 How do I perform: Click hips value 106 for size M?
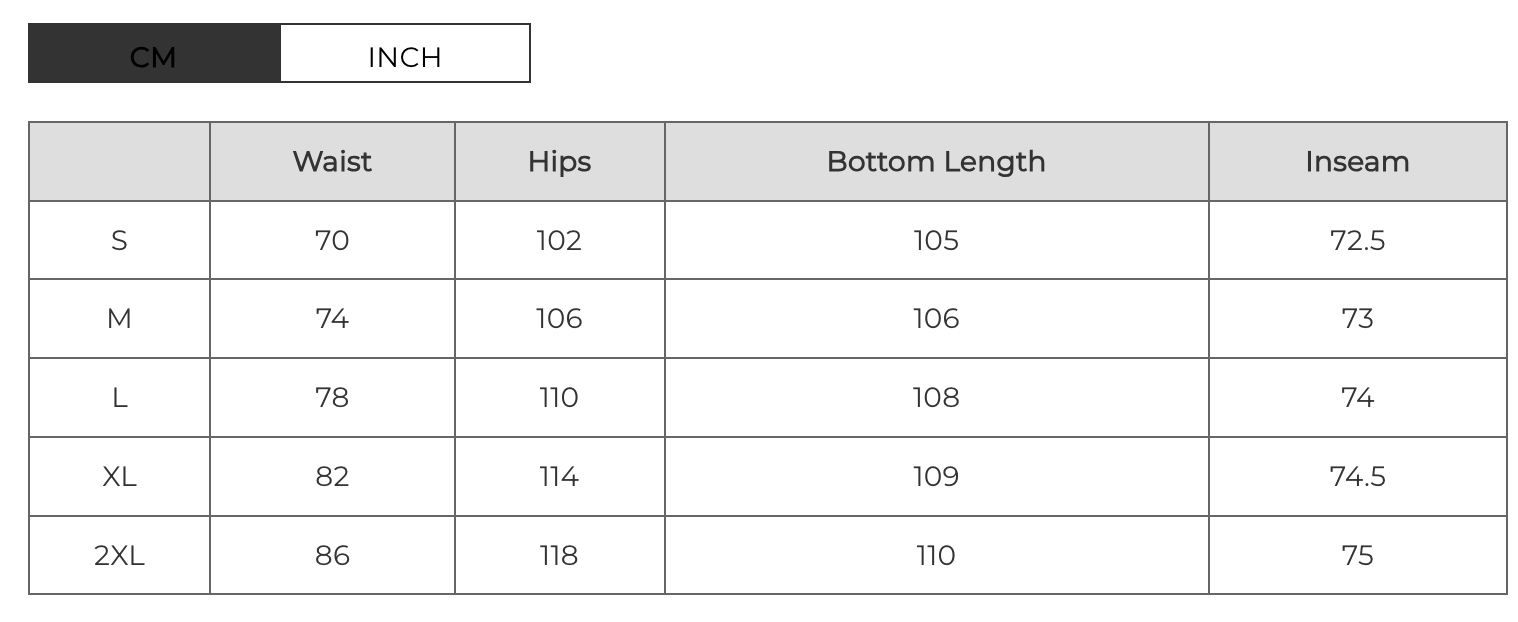click(559, 319)
